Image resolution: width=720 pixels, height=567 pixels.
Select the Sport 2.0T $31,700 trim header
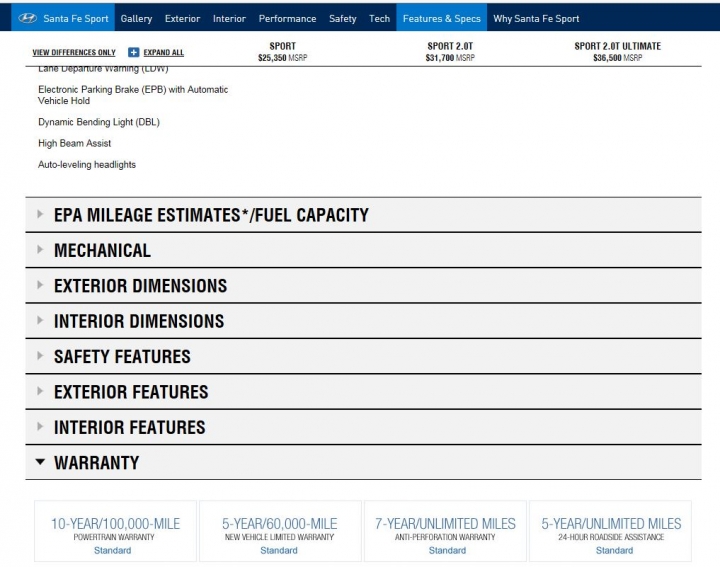pyautogui.click(x=450, y=51)
